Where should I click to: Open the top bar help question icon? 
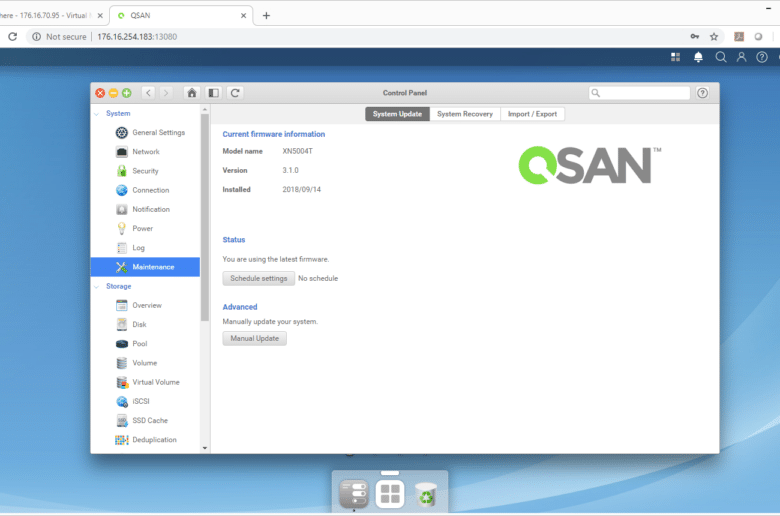pos(762,57)
